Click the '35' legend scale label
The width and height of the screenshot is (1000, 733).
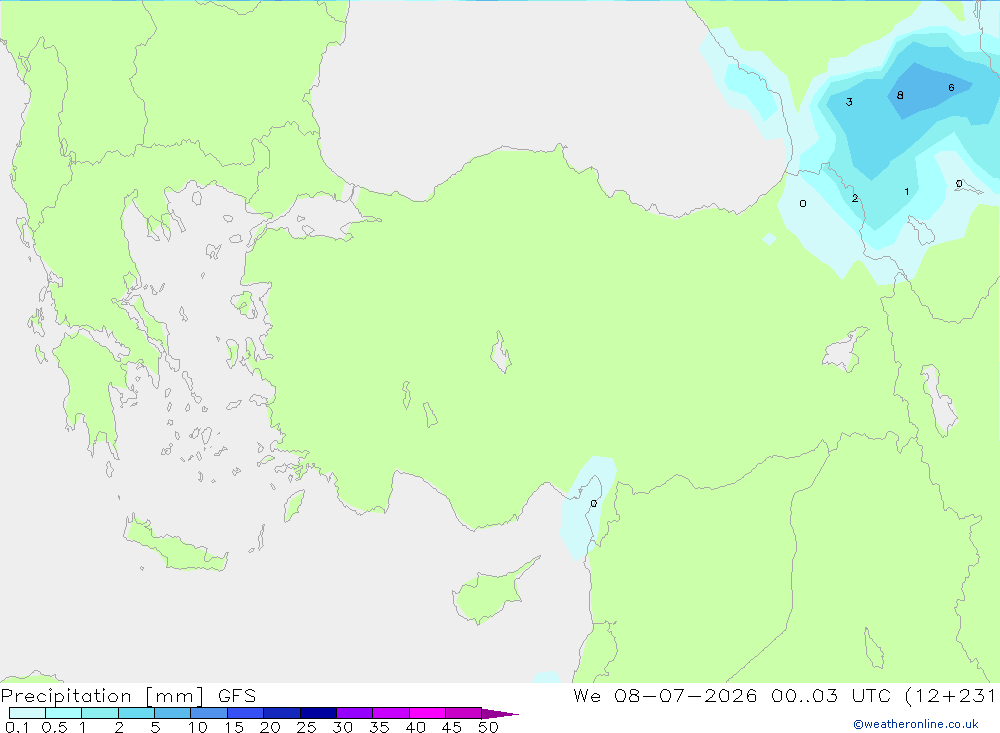(379, 727)
